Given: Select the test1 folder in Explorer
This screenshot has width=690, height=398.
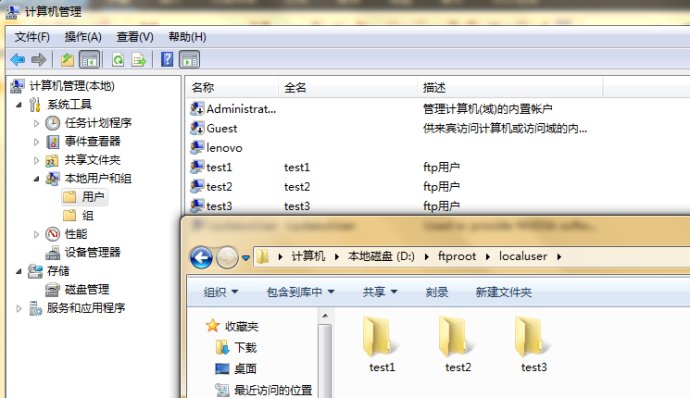Looking at the screenshot, I should pyautogui.click(x=382, y=344).
